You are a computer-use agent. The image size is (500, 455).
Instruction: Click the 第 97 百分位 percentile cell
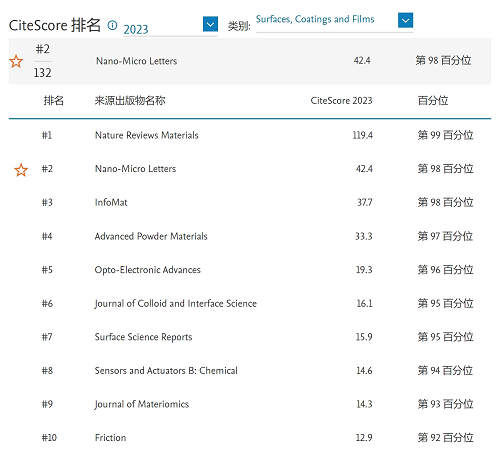[x=445, y=236]
